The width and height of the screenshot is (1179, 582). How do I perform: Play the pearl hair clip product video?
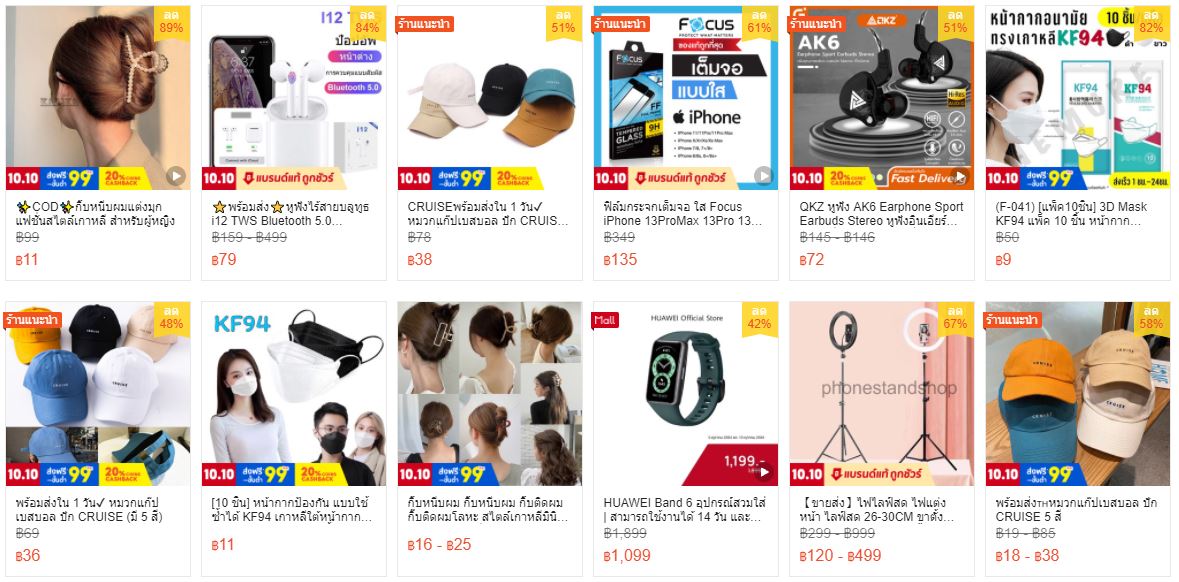pos(175,176)
